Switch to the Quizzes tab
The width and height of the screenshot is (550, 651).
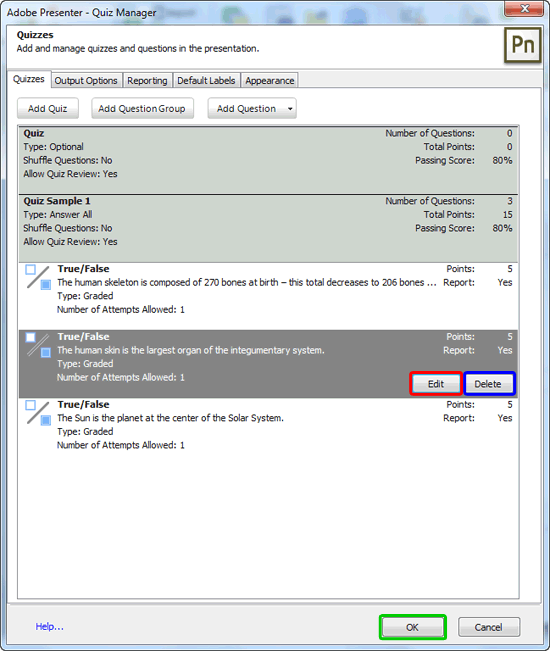[x=29, y=79]
